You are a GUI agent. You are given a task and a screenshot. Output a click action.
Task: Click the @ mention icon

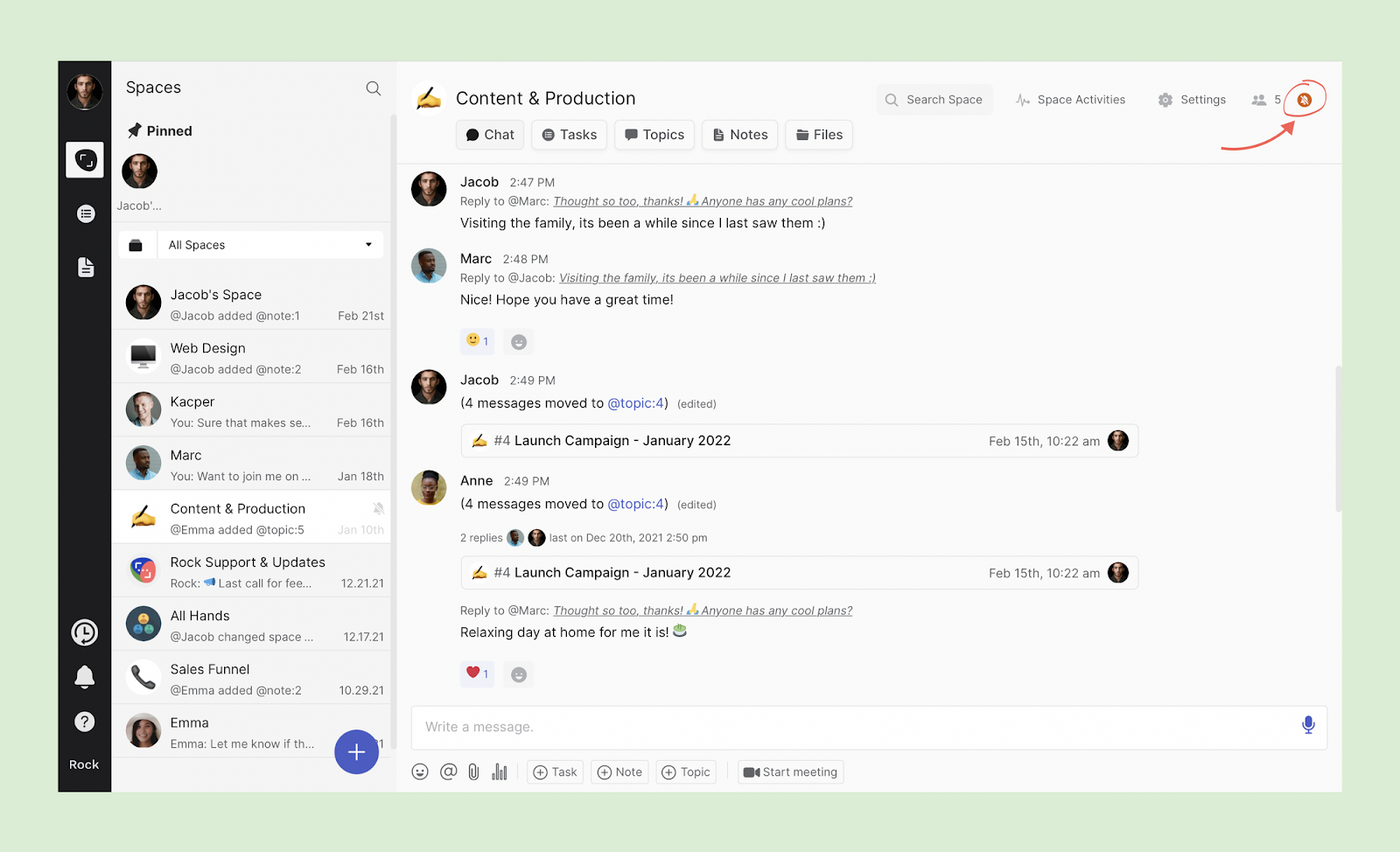click(x=448, y=772)
